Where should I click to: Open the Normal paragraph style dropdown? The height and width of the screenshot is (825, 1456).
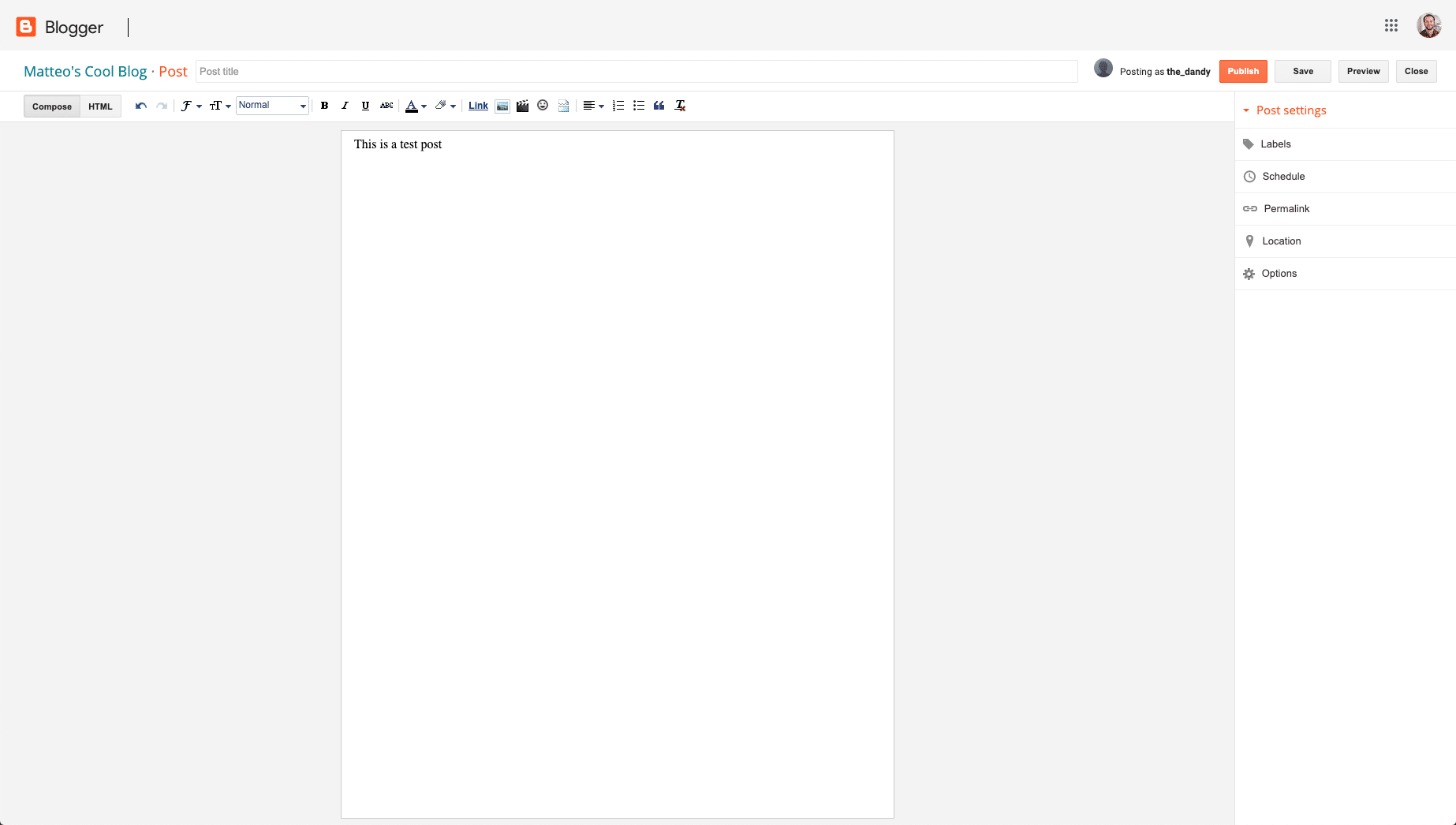[x=271, y=105]
